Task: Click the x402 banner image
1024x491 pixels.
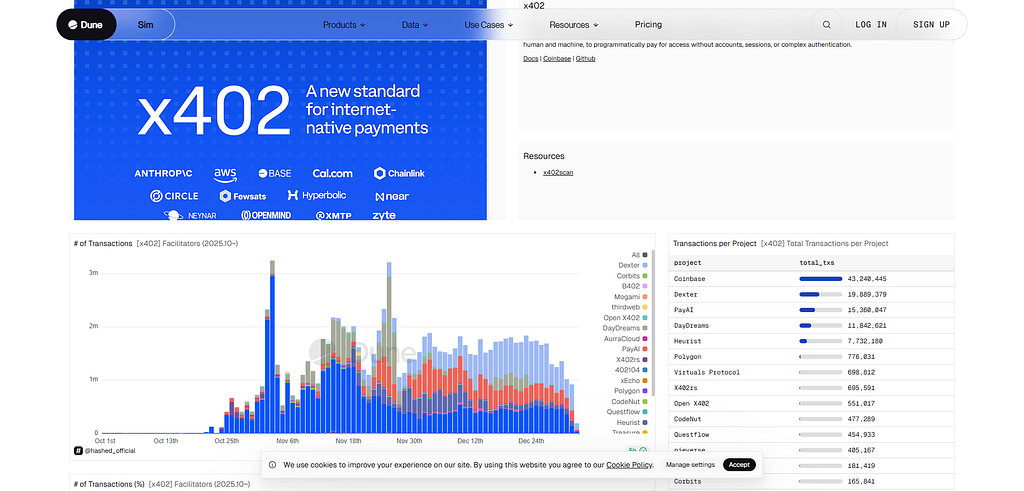Action: (x=280, y=110)
